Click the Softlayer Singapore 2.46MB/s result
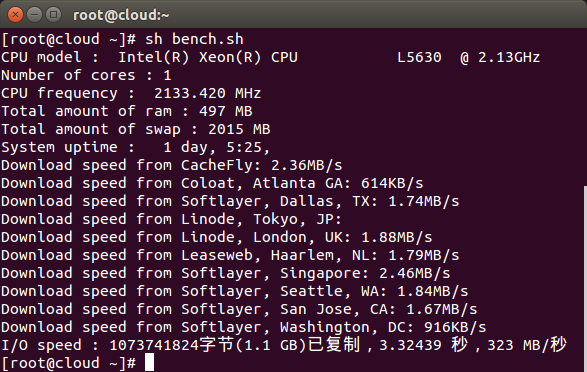The image size is (587, 372). coord(414,273)
